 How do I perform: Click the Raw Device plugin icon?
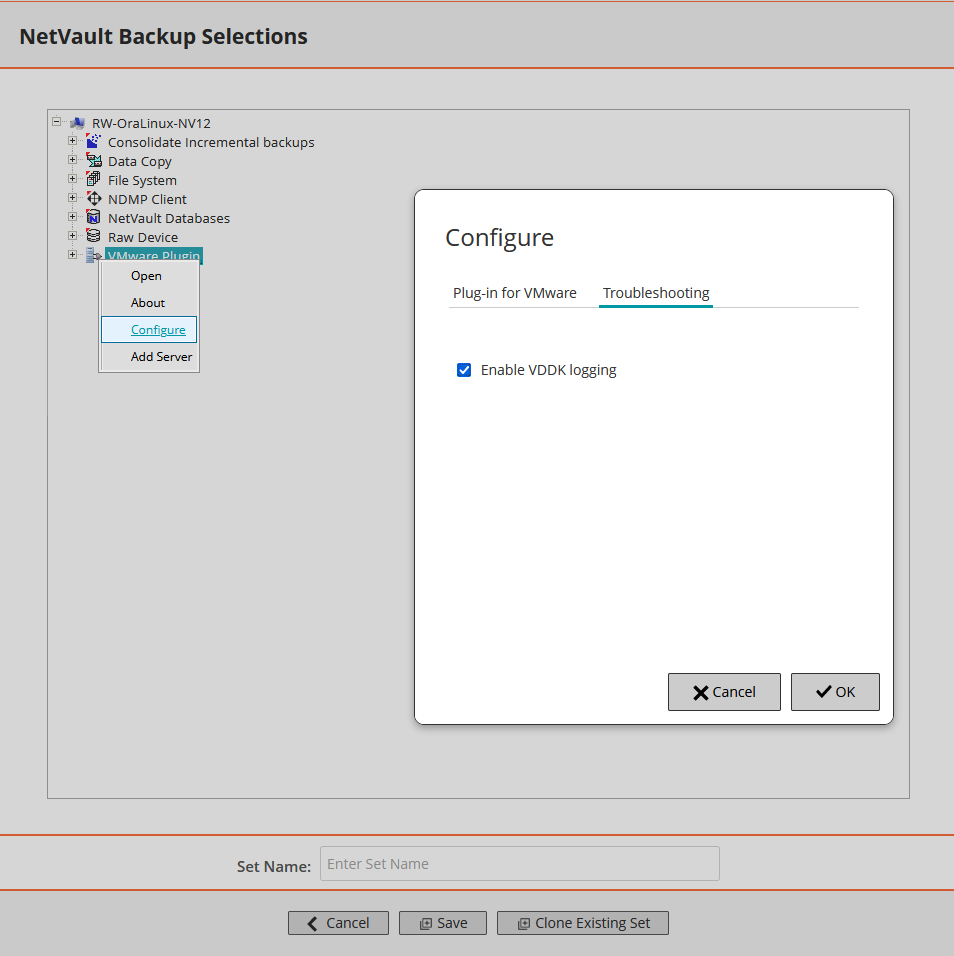(x=93, y=236)
